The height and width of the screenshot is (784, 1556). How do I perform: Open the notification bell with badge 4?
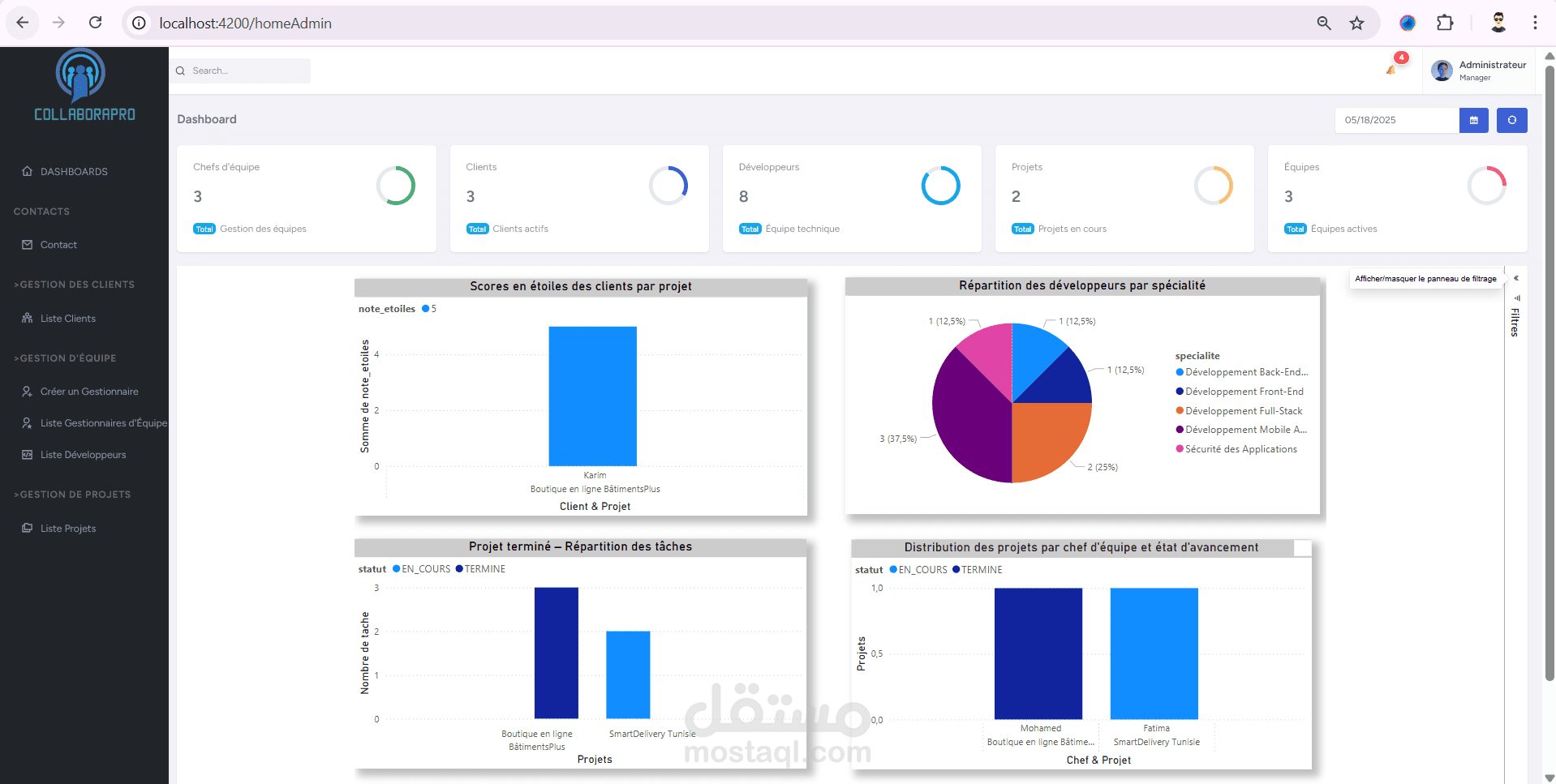[1392, 70]
